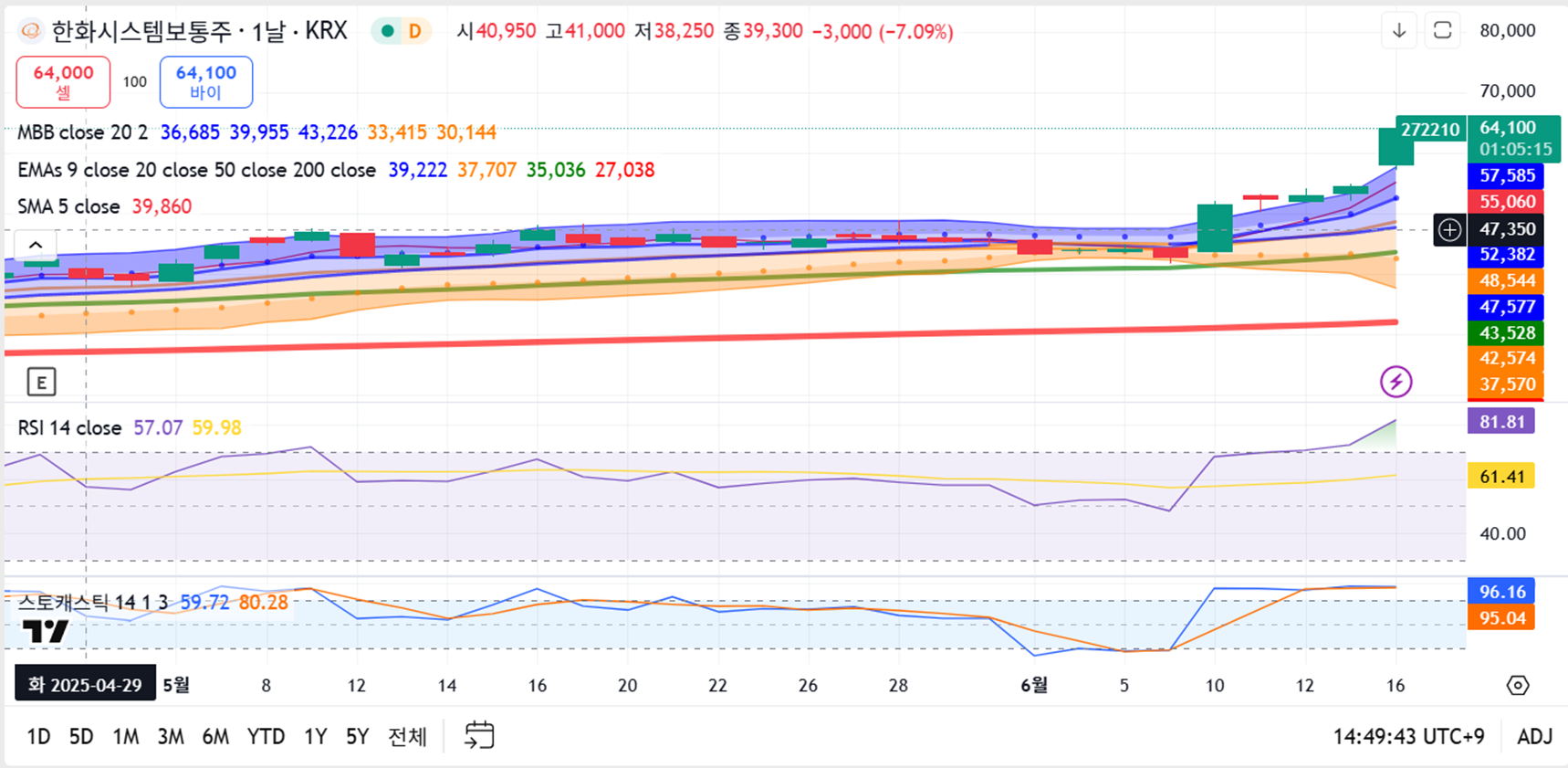Click the 48,544 orange price label
The image size is (1568, 768).
(x=1507, y=280)
